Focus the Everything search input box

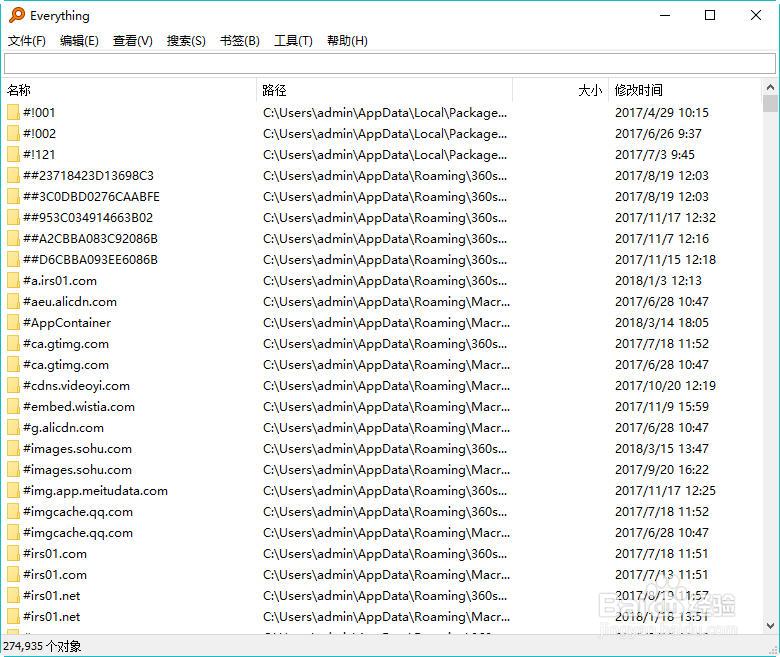(x=390, y=63)
